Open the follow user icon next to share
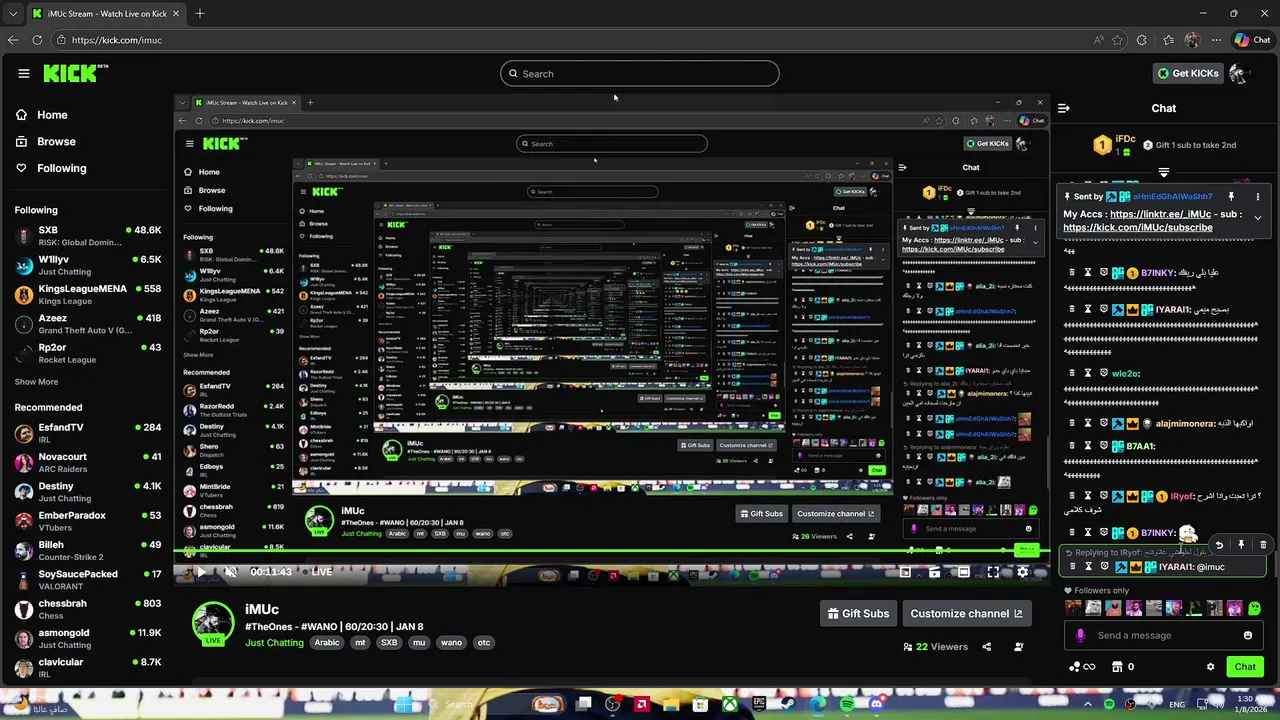Image resolution: width=1280 pixels, height=720 pixels. click(x=1018, y=647)
